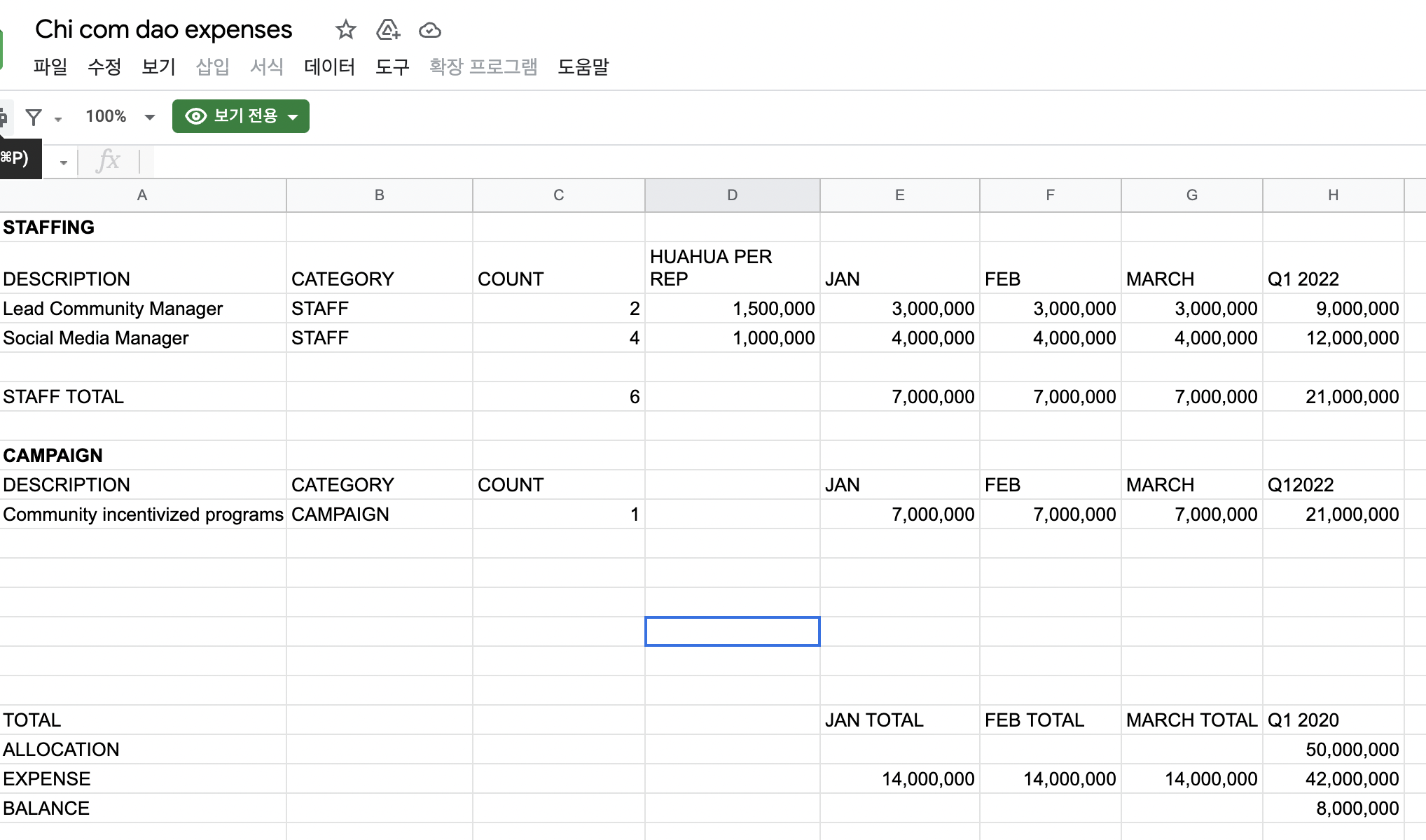Click the fx formula icon
1426x840 pixels.
pos(108,161)
